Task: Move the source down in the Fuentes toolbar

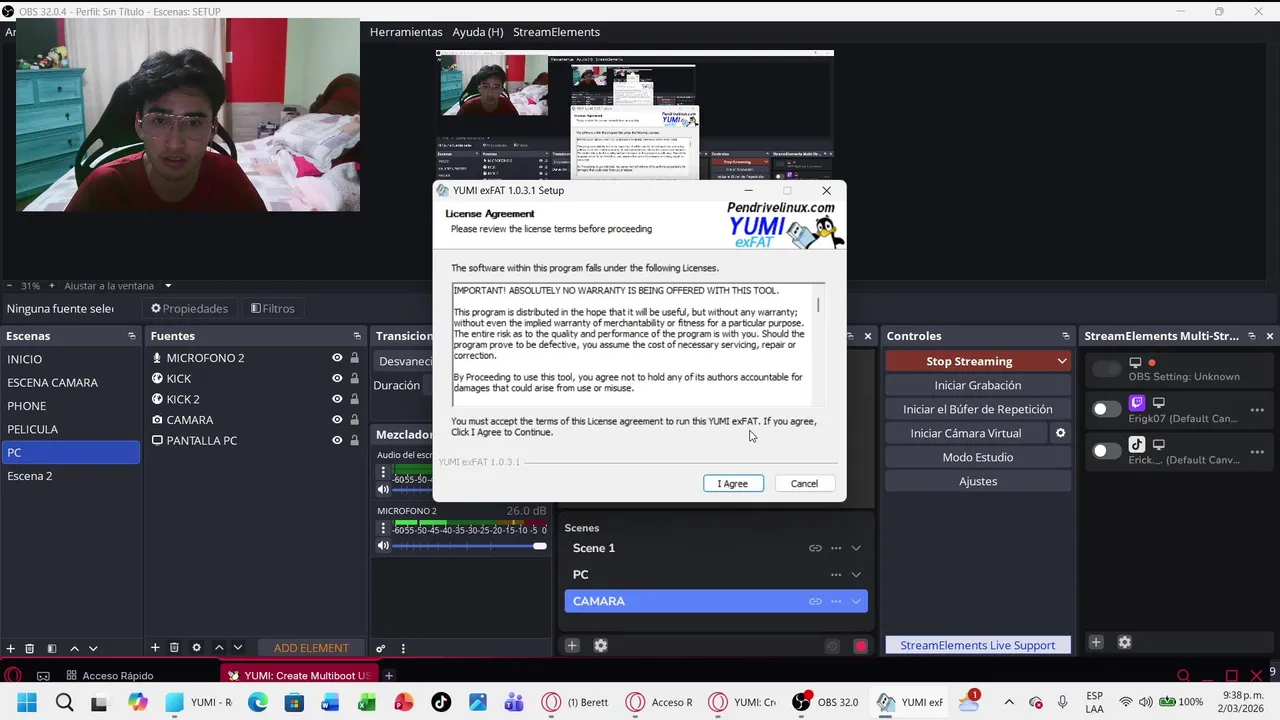Action: [x=237, y=648]
